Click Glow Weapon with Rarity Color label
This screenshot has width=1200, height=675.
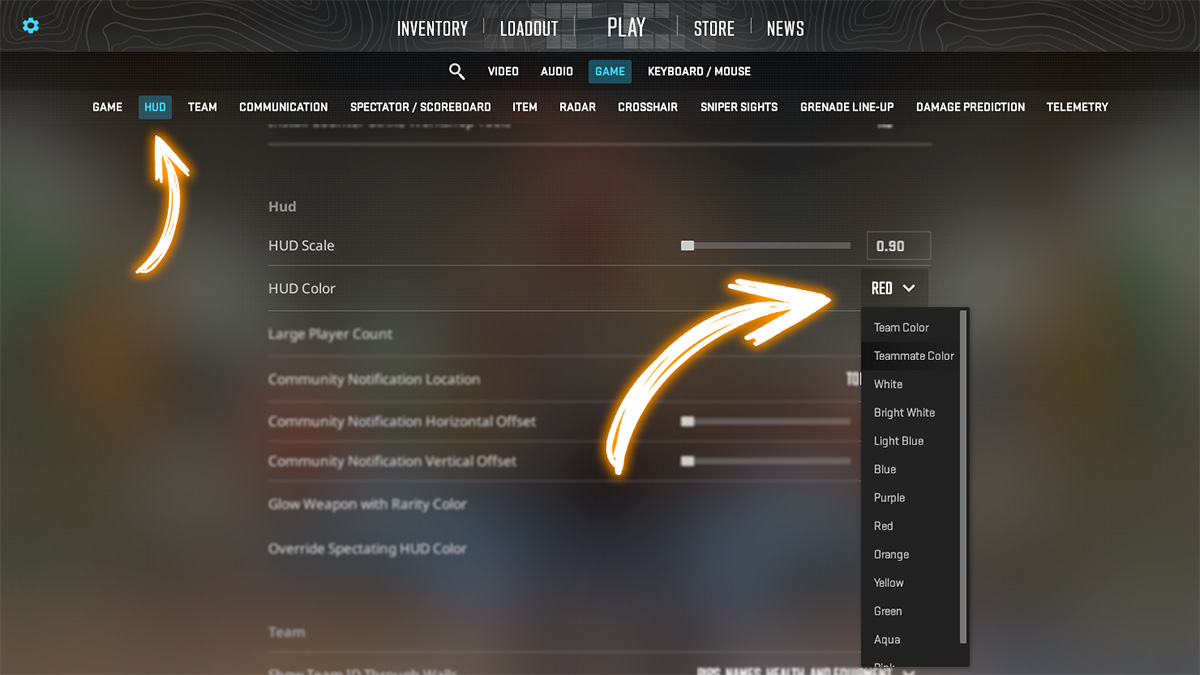pyautogui.click(x=367, y=504)
